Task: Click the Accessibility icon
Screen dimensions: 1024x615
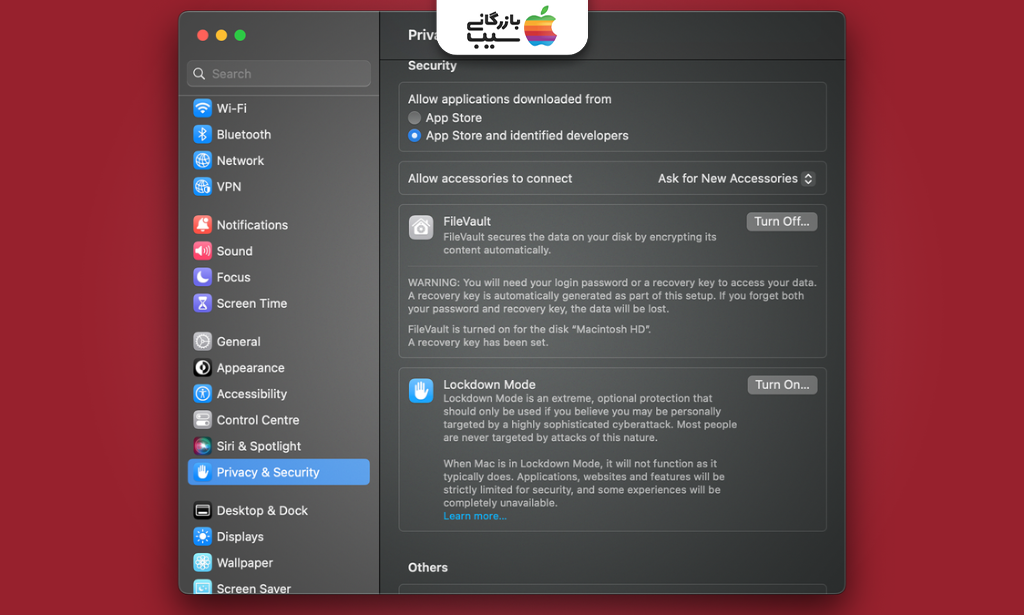Action: tap(202, 394)
